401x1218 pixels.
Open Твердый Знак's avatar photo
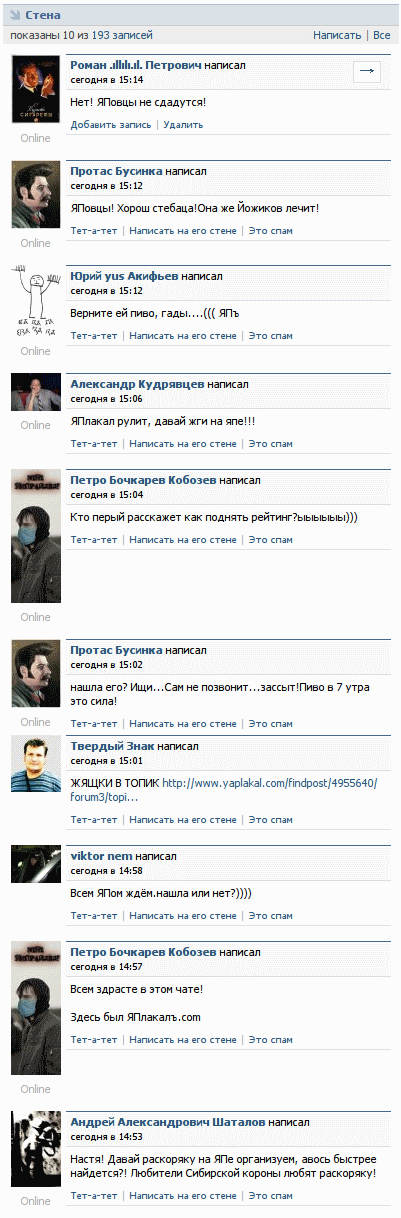click(35, 765)
